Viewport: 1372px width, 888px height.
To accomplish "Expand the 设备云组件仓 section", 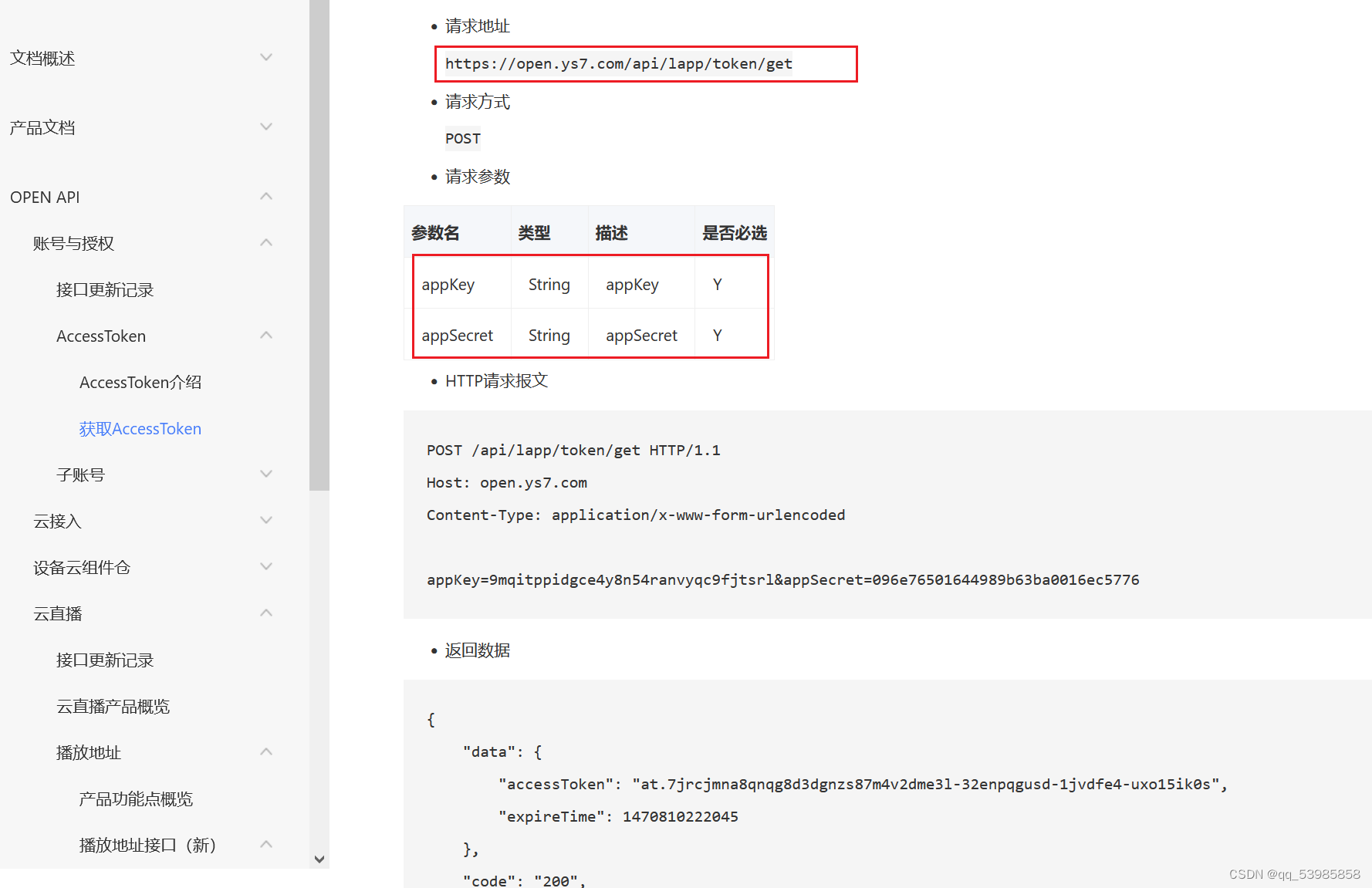I will point(266,566).
